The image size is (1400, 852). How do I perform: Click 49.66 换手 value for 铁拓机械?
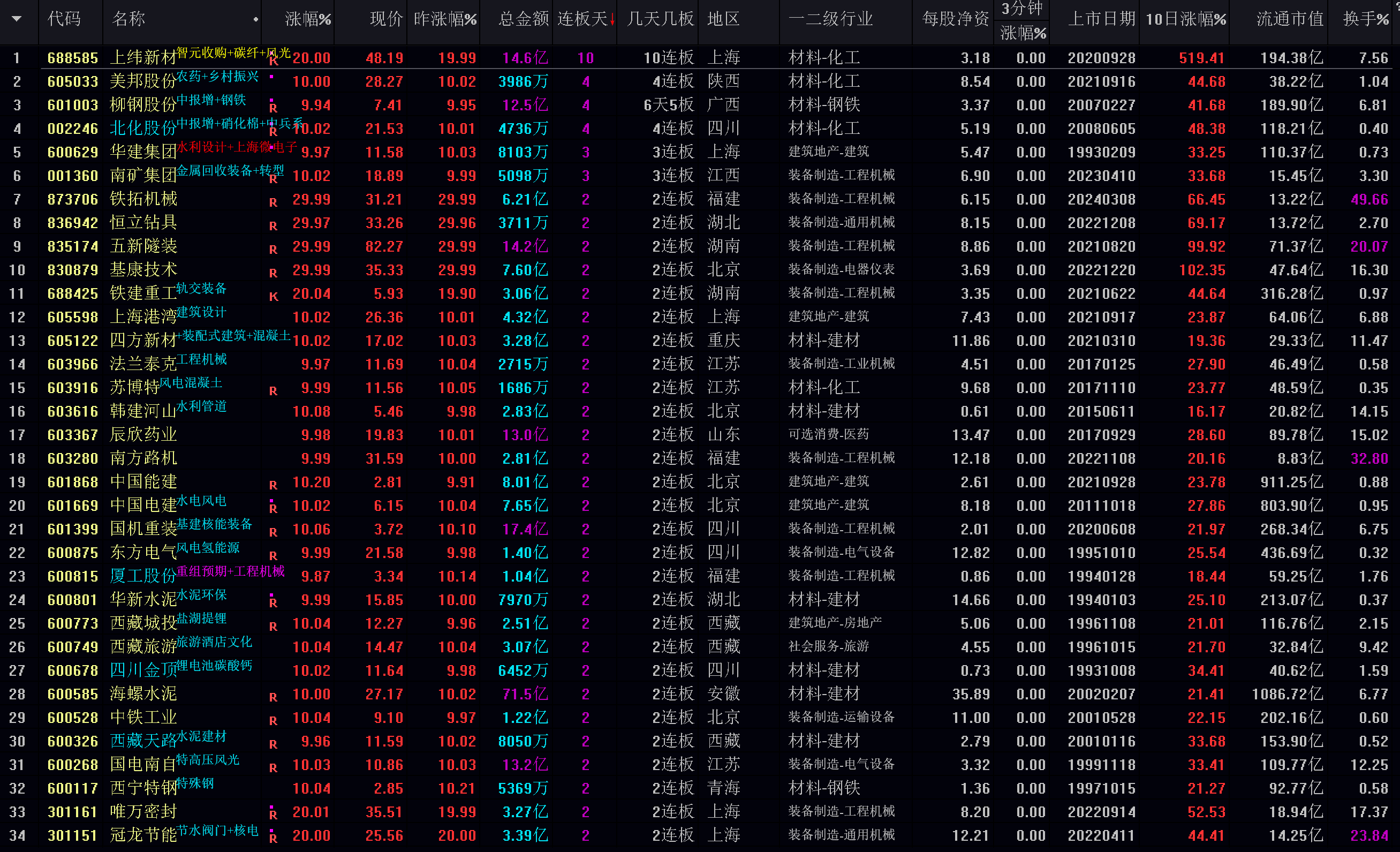point(1369,200)
